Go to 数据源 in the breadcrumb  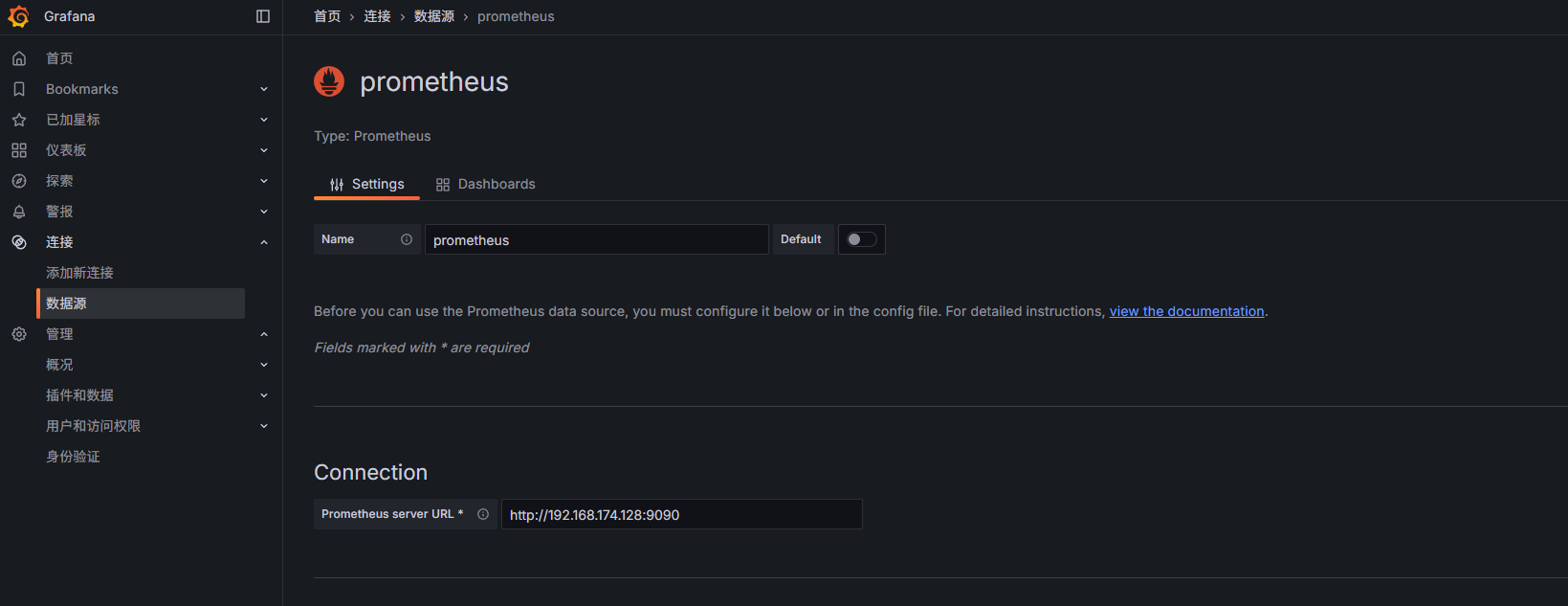(434, 16)
